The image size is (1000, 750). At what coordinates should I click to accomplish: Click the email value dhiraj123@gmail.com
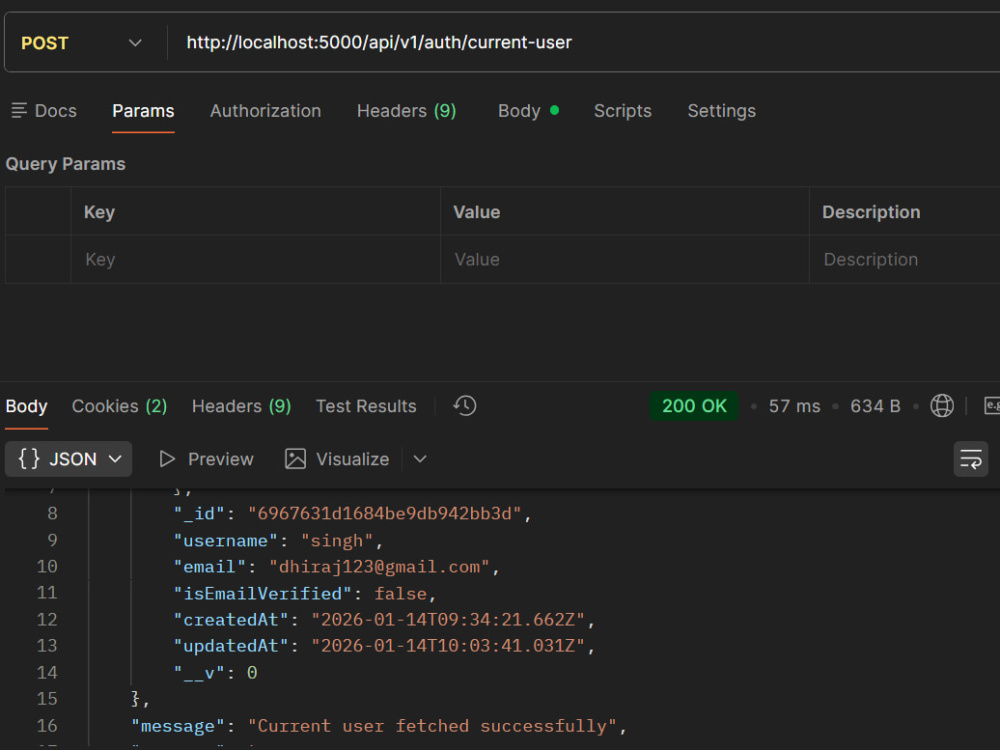pyautogui.click(x=379, y=567)
